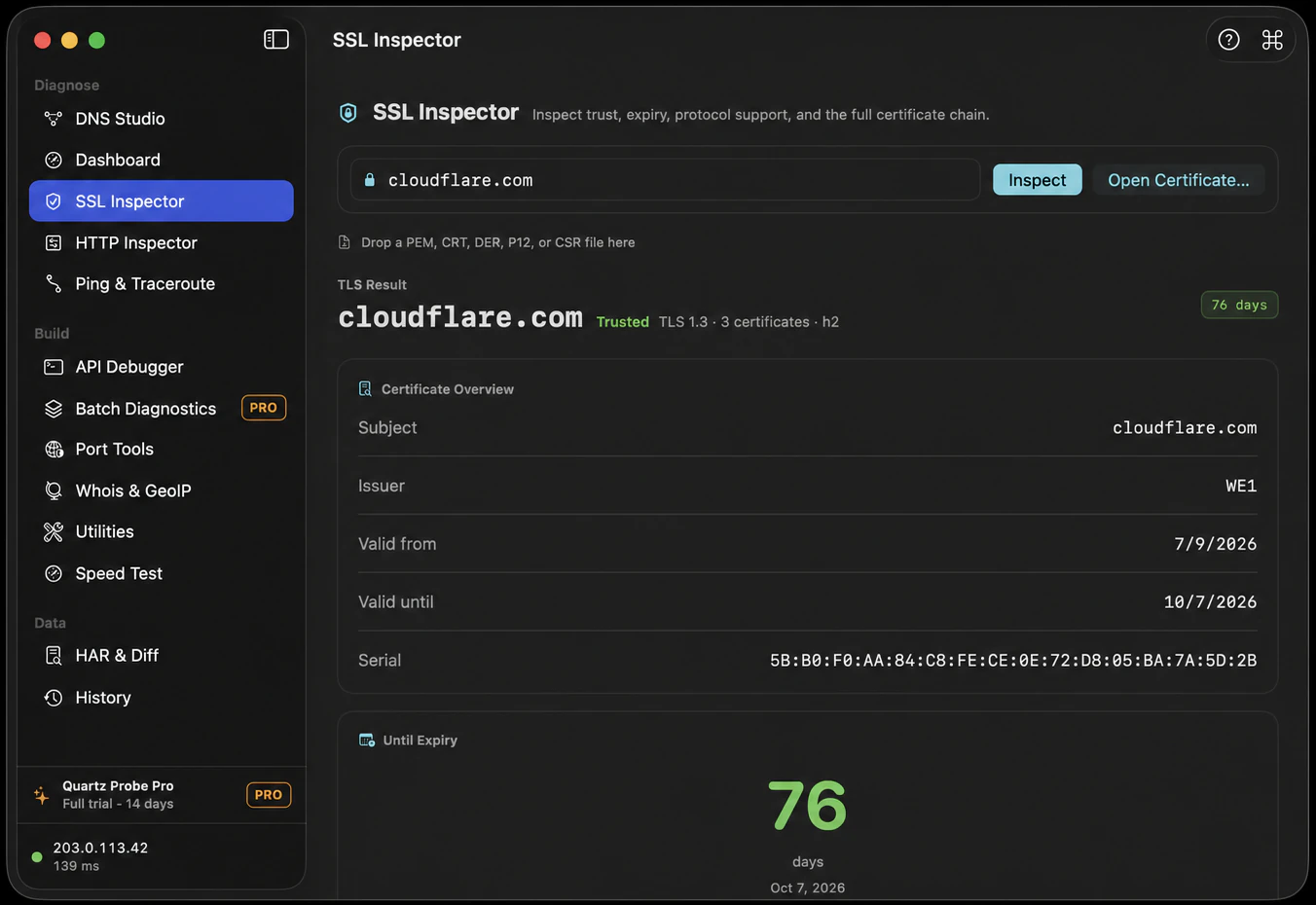Click the Until Expiry calendar icon

(367, 741)
